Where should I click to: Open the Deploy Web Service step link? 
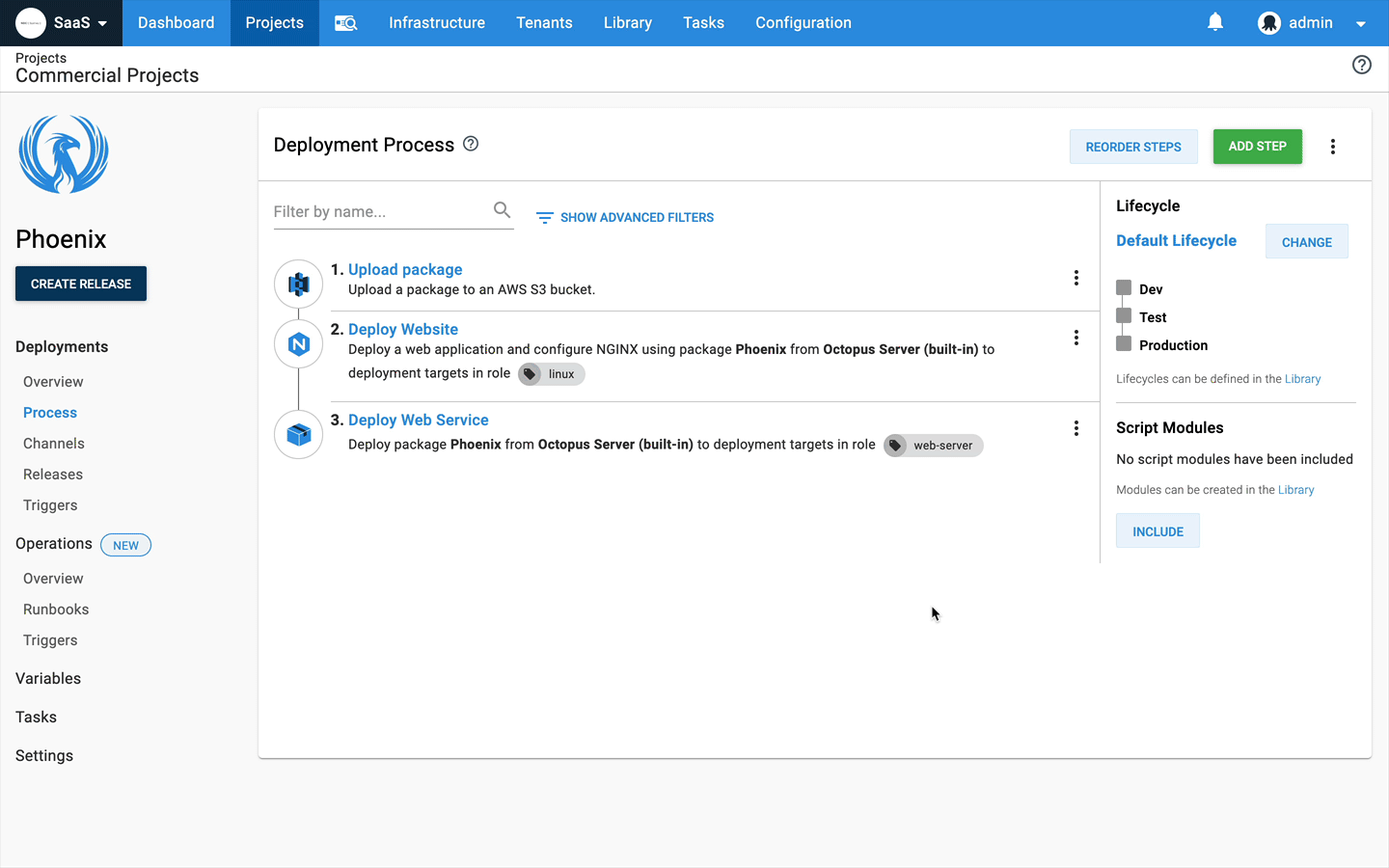(x=419, y=420)
